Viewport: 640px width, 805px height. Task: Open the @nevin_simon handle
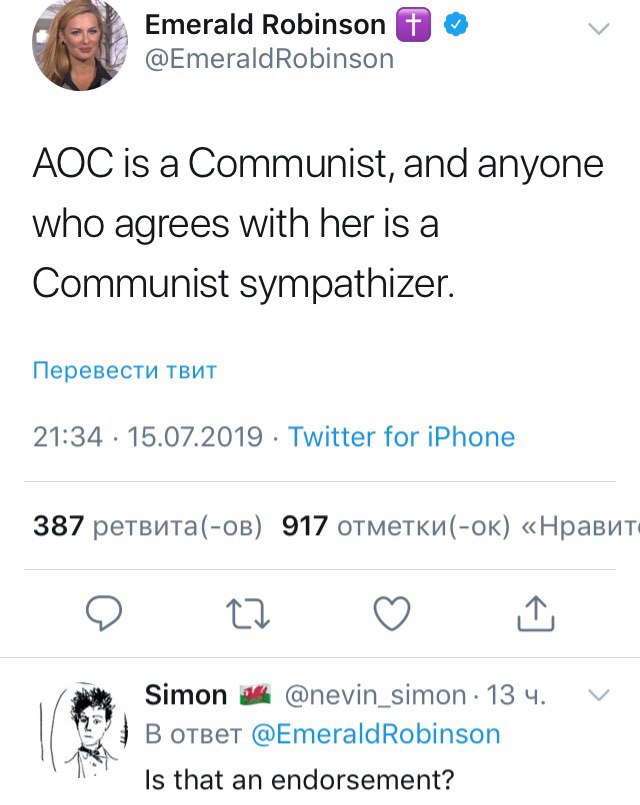[376, 695]
